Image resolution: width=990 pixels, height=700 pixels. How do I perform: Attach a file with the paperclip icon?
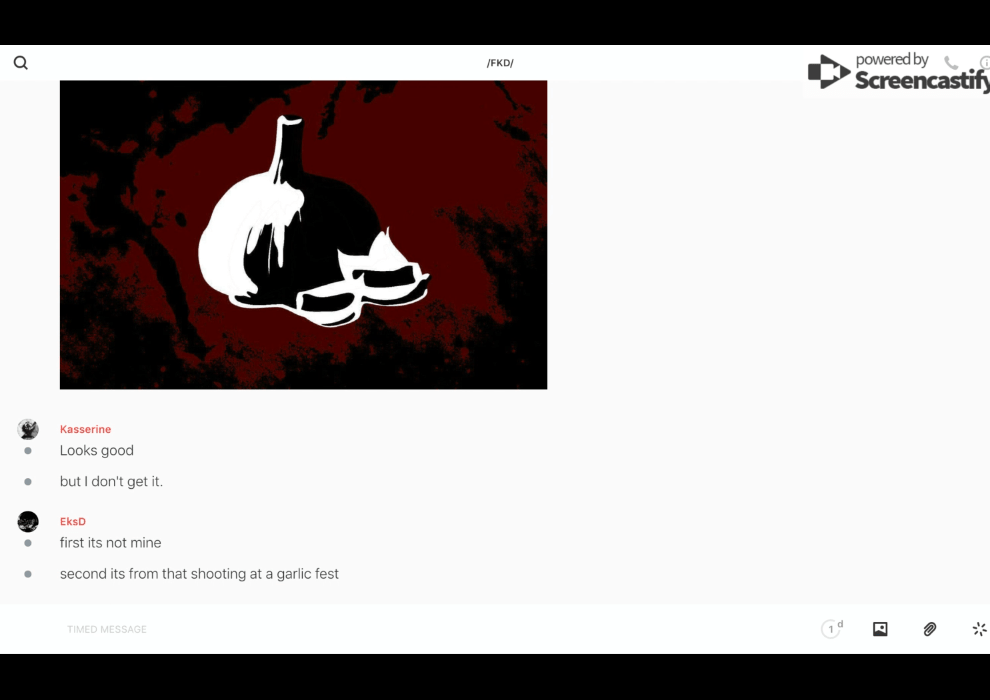pos(930,629)
